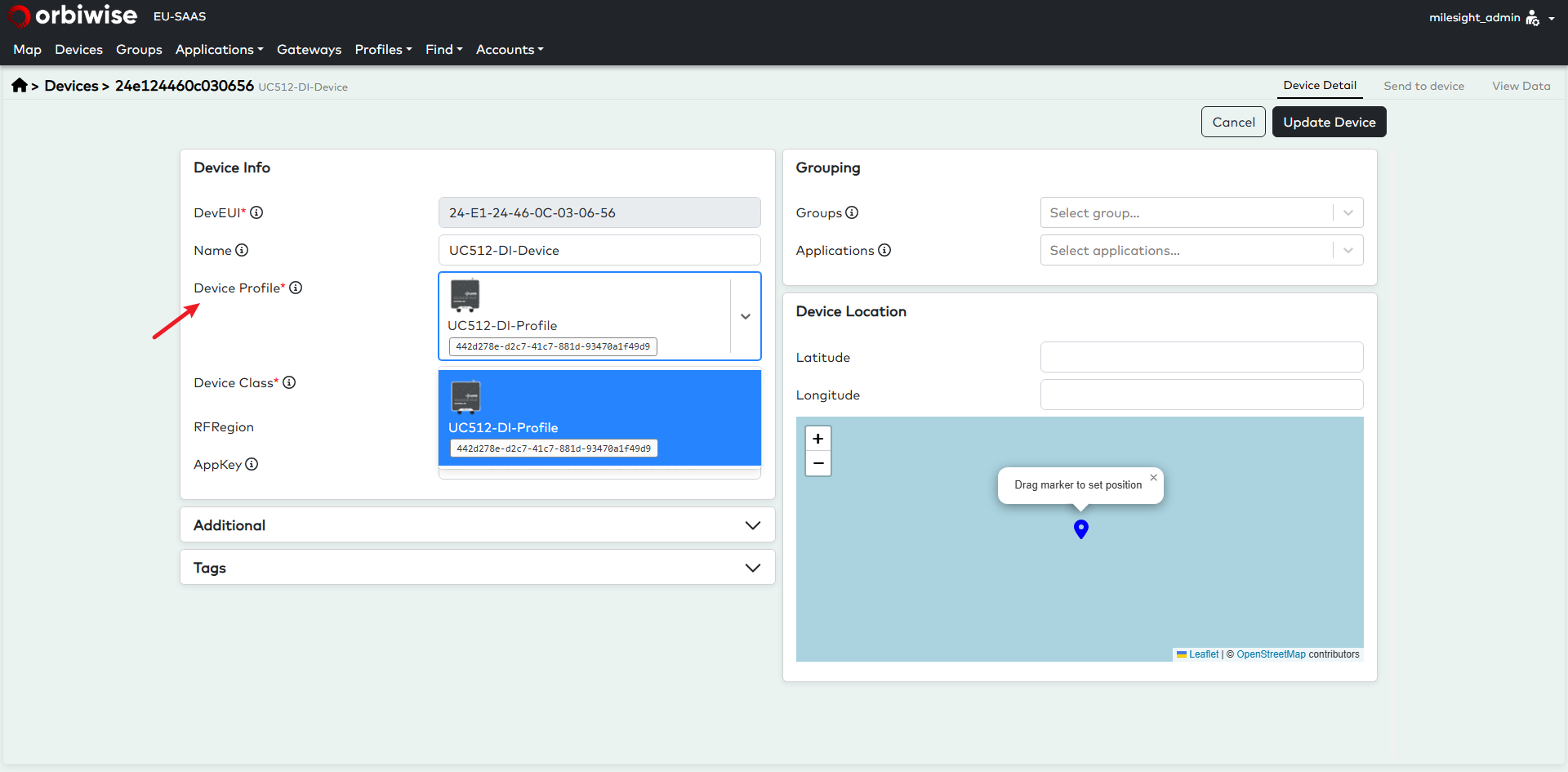Zoom out on the map
Screen dimensions: 1568x772
(818, 463)
